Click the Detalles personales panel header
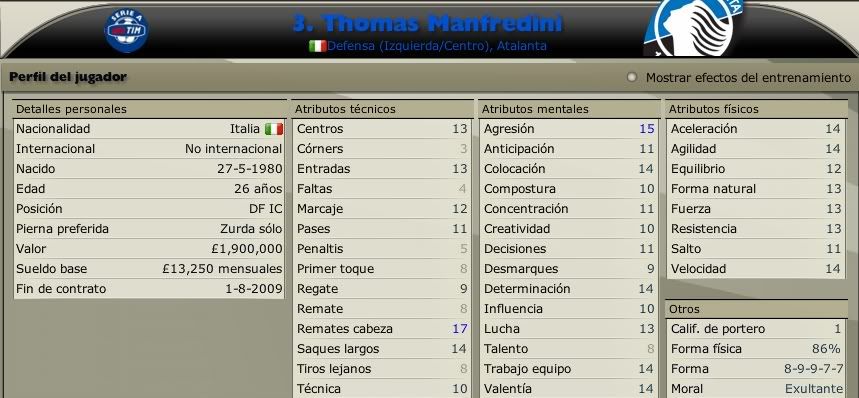This screenshot has height=398, width=859. (x=150, y=109)
